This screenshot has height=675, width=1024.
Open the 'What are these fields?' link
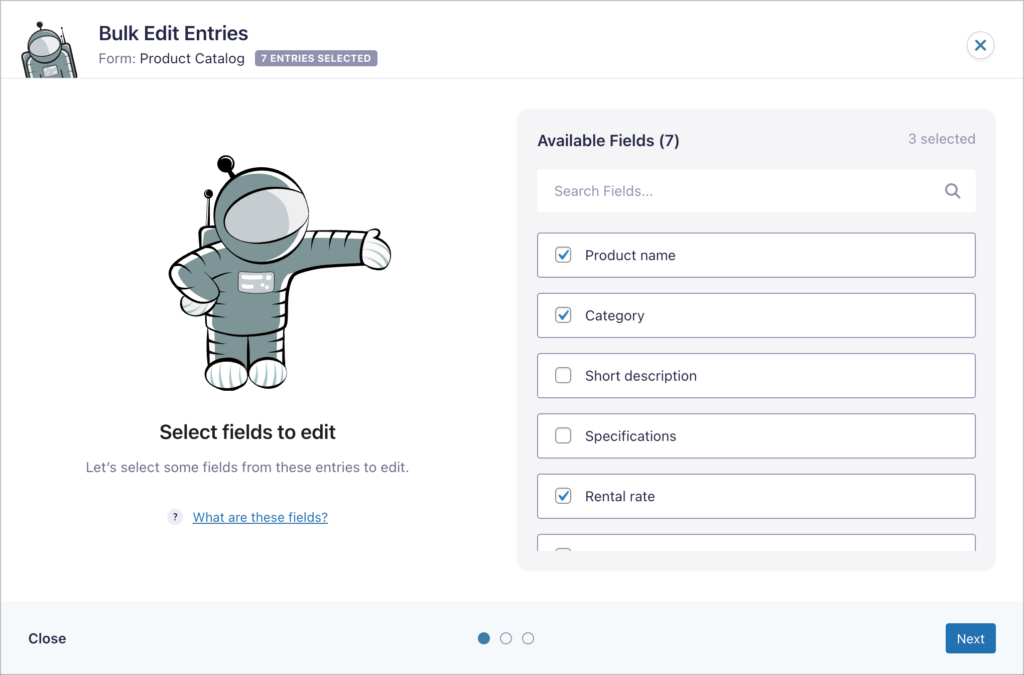point(260,517)
